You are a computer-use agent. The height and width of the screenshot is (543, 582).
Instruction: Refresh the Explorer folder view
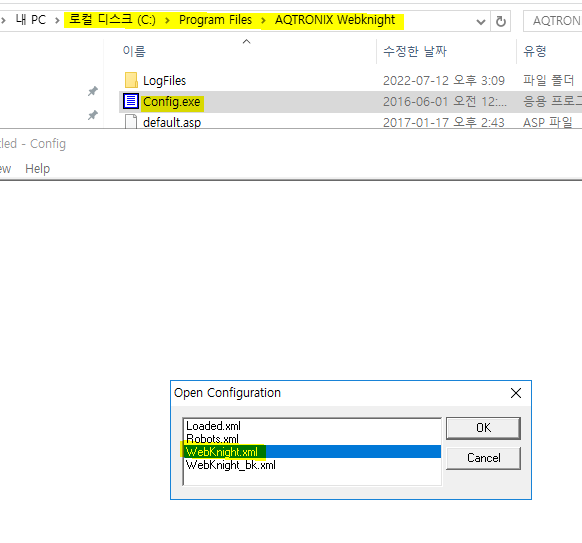[x=501, y=21]
